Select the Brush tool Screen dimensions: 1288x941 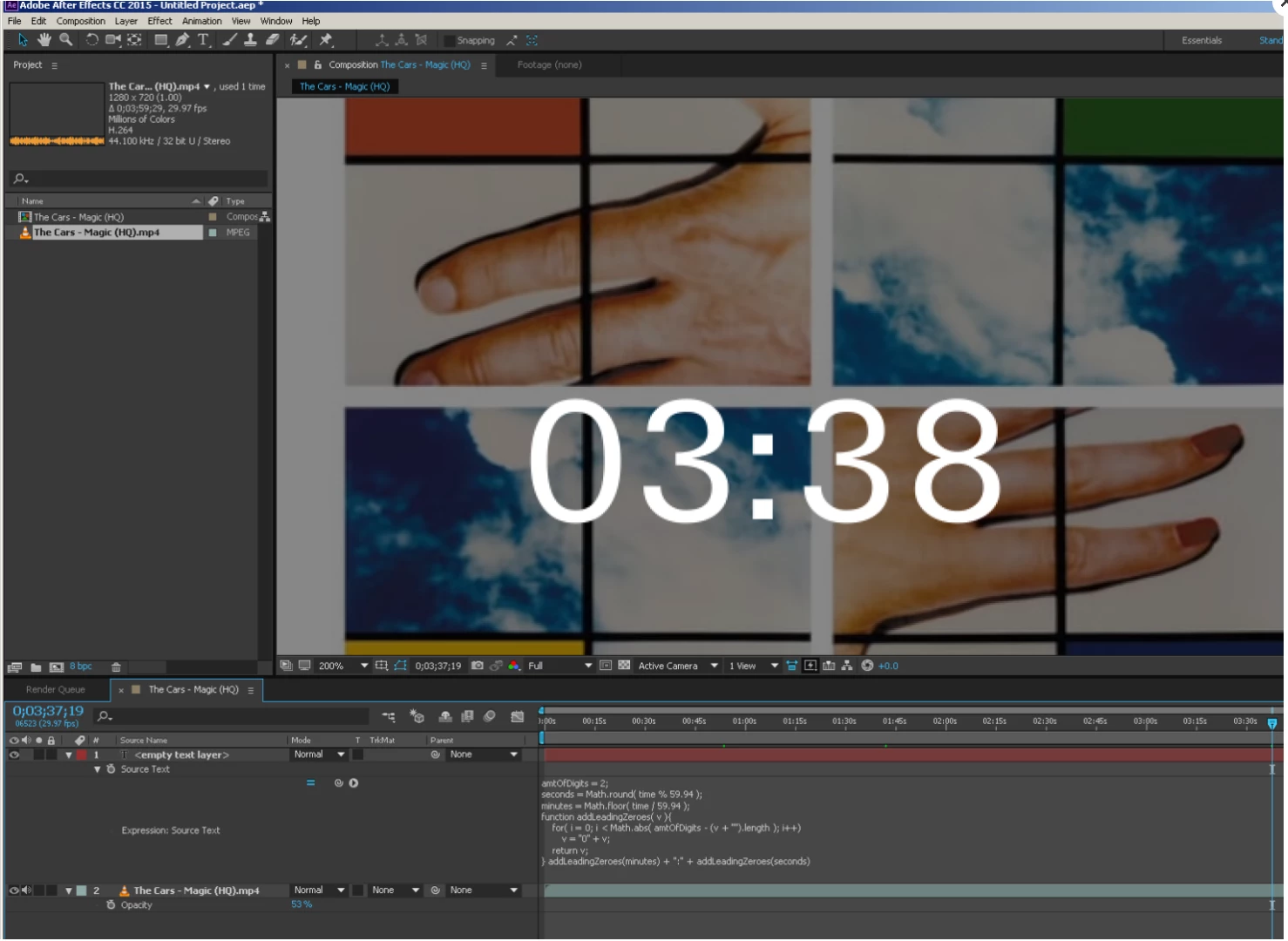pyautogui.click(x=229, y=40)
